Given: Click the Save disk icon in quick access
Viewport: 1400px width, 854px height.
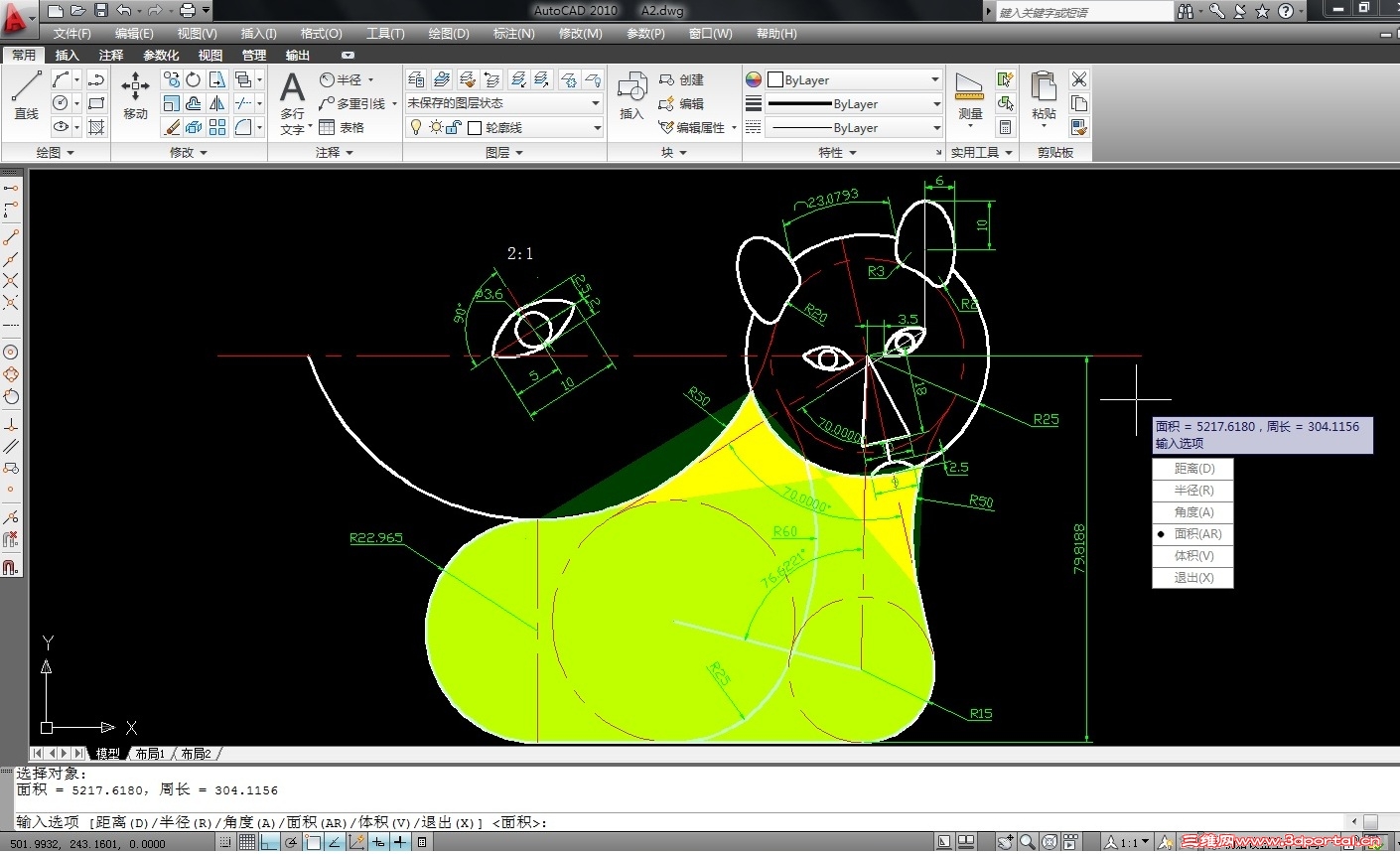Looking at the screenshot, I should coord(100,11).
